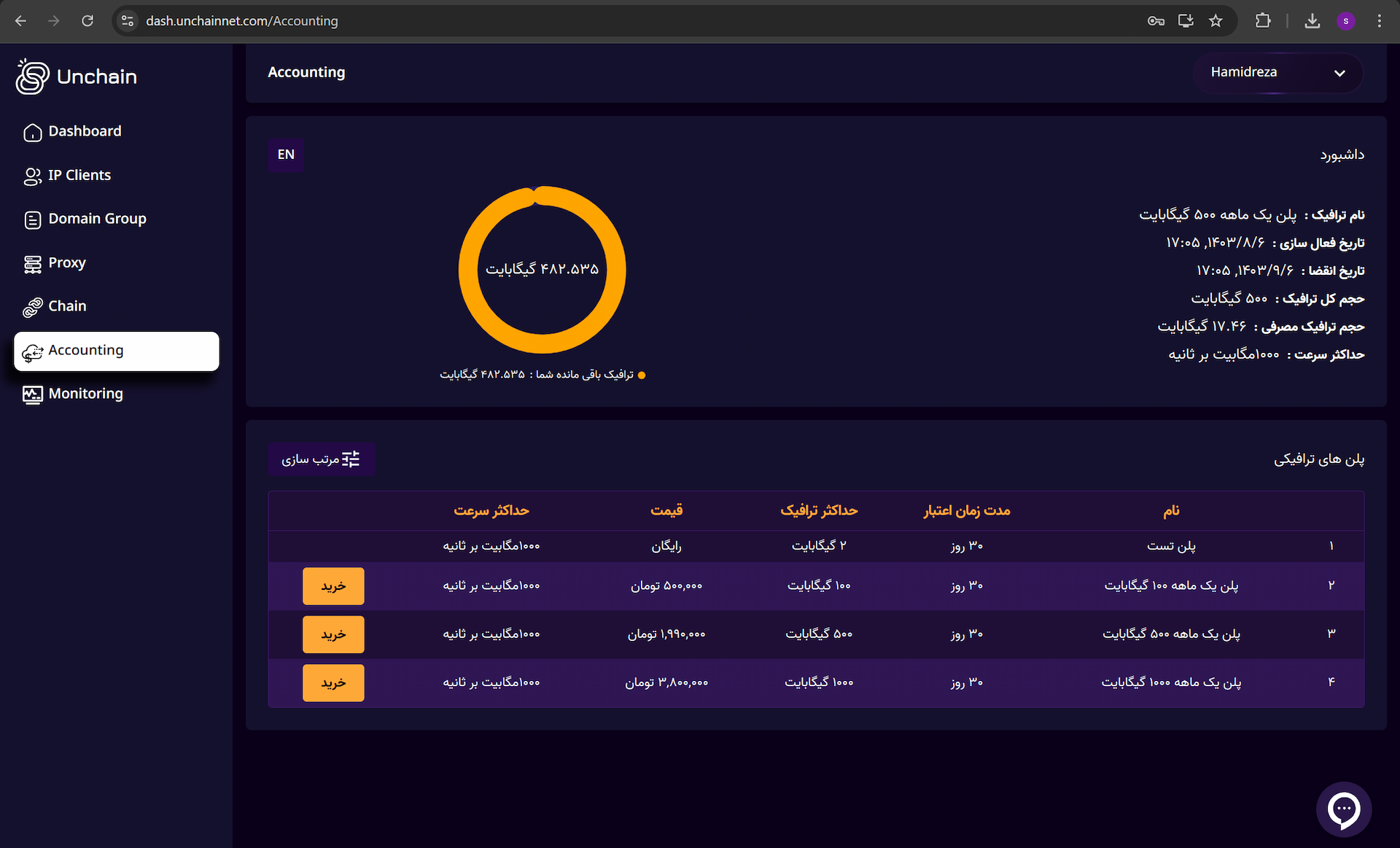The width and height of the screenshot is (1400, 848).
Task: Toggle the remaining traffic legend dot
Action: pos(642,375)
